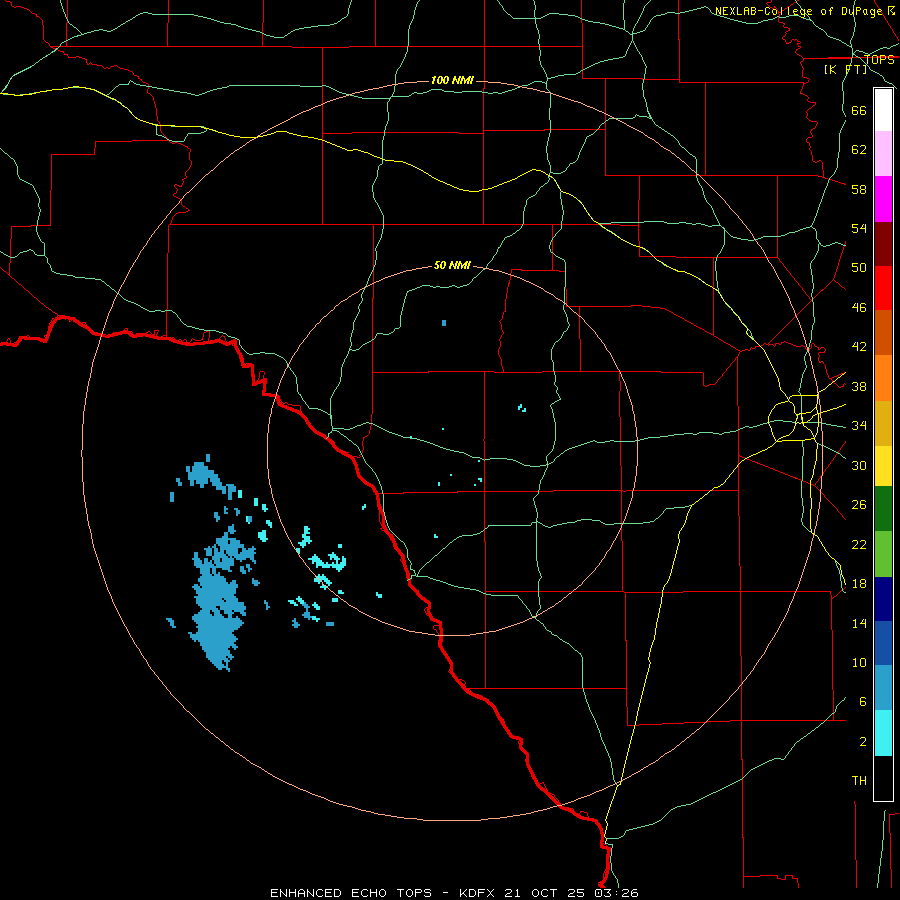Viewport: 900px width, 900px height.
Task: Select the bright orange legend swatch
Action: [x=883, y=378]
